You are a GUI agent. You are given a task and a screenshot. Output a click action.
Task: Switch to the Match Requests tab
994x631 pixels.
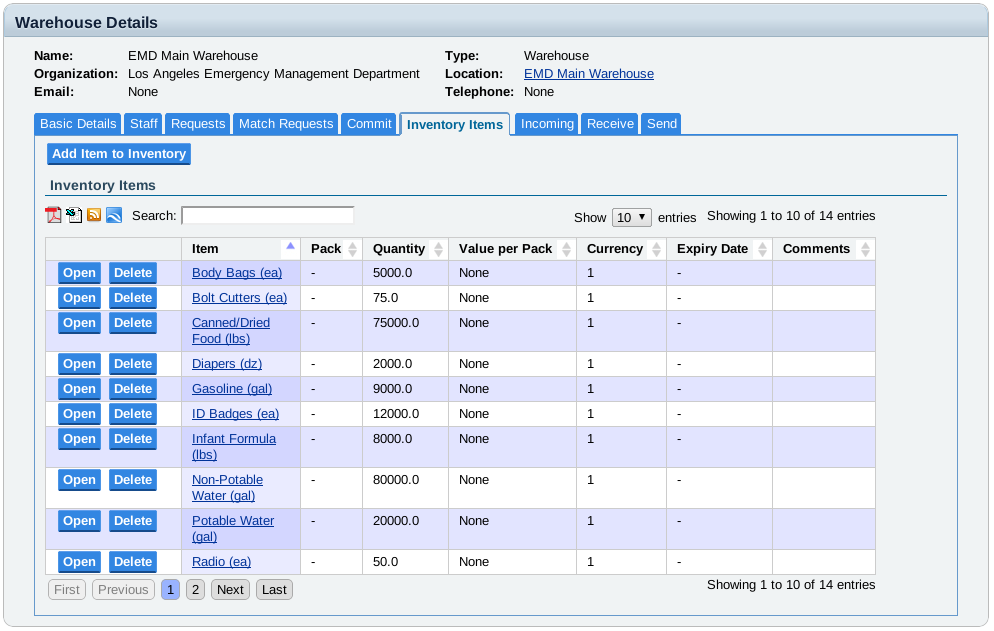(285, 124)
